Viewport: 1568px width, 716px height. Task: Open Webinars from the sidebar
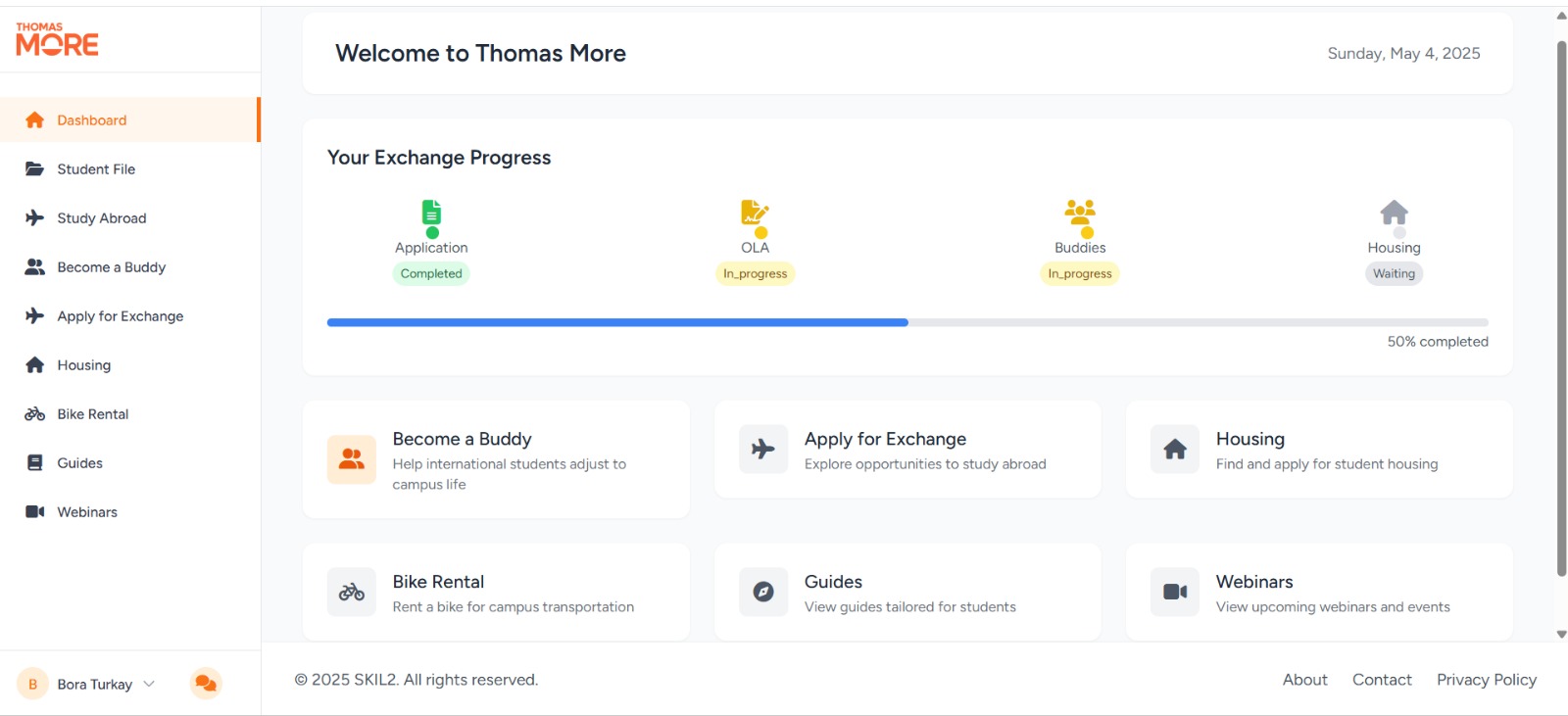pos(129,511)
